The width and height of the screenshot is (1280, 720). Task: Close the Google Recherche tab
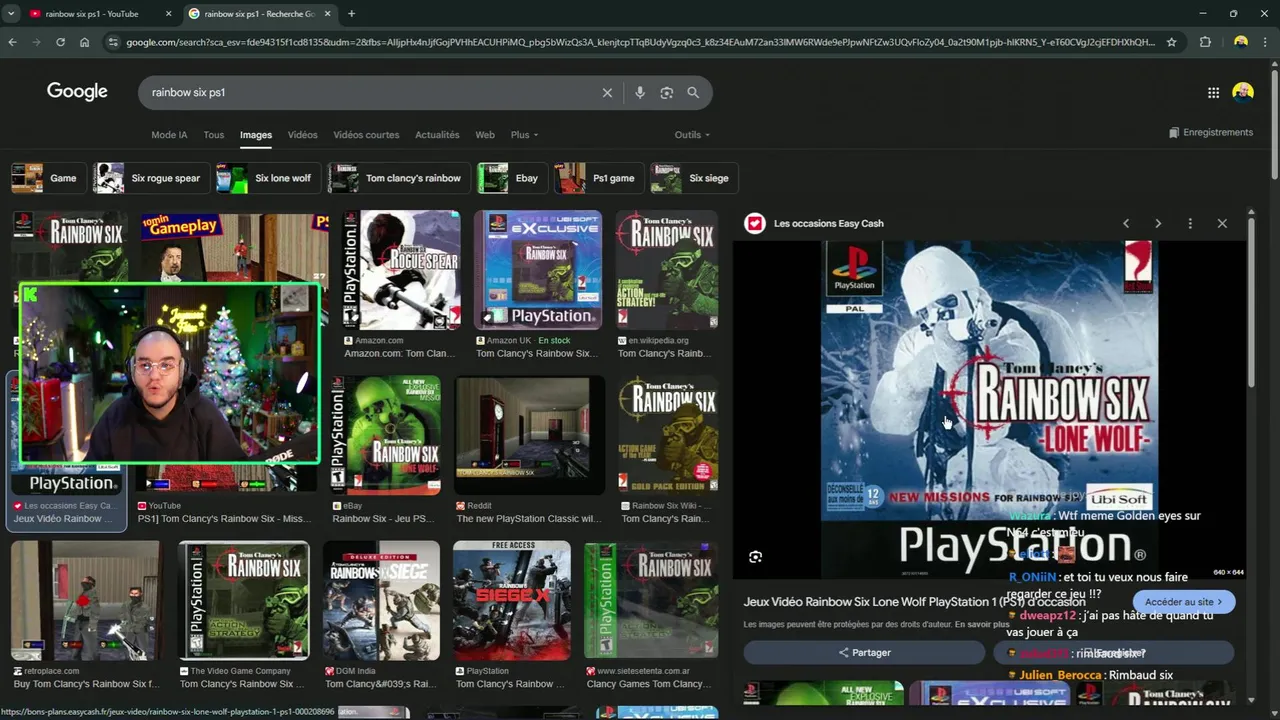(x=328, y=14)
